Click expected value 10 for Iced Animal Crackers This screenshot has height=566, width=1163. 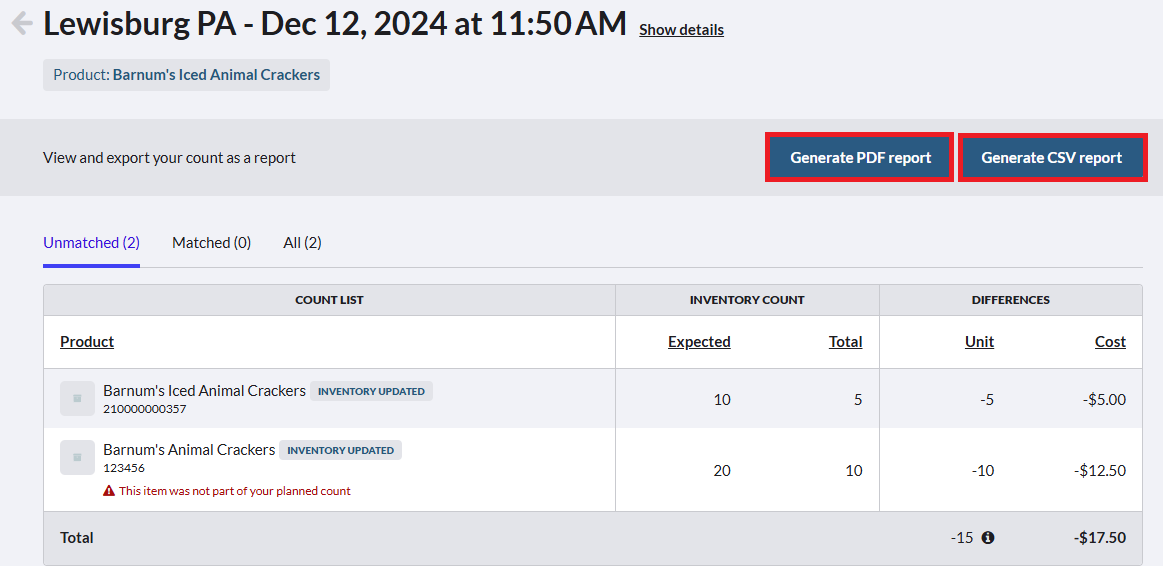(722, 400)
